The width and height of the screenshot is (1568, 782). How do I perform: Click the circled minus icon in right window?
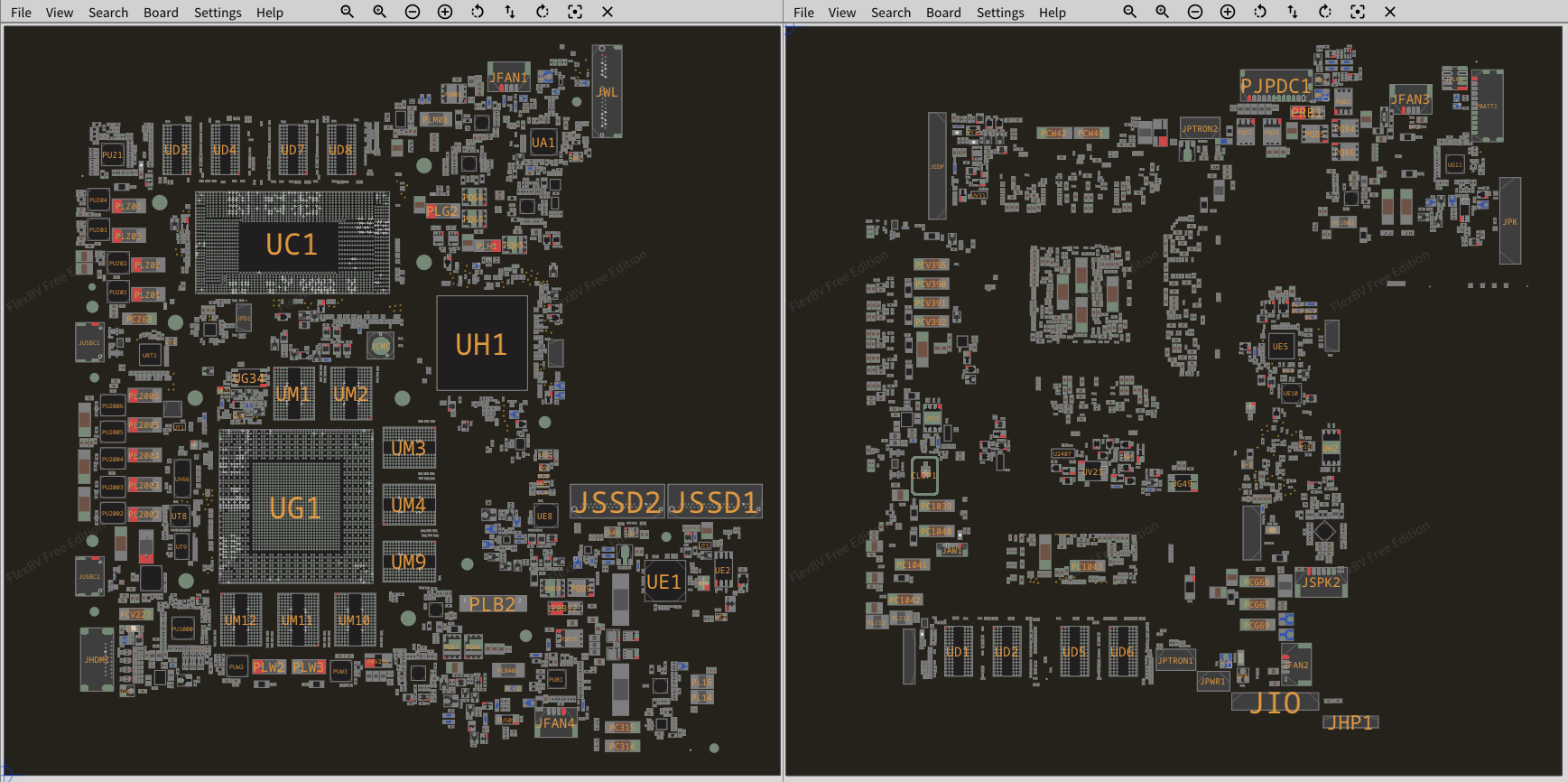coord(1195,12)
